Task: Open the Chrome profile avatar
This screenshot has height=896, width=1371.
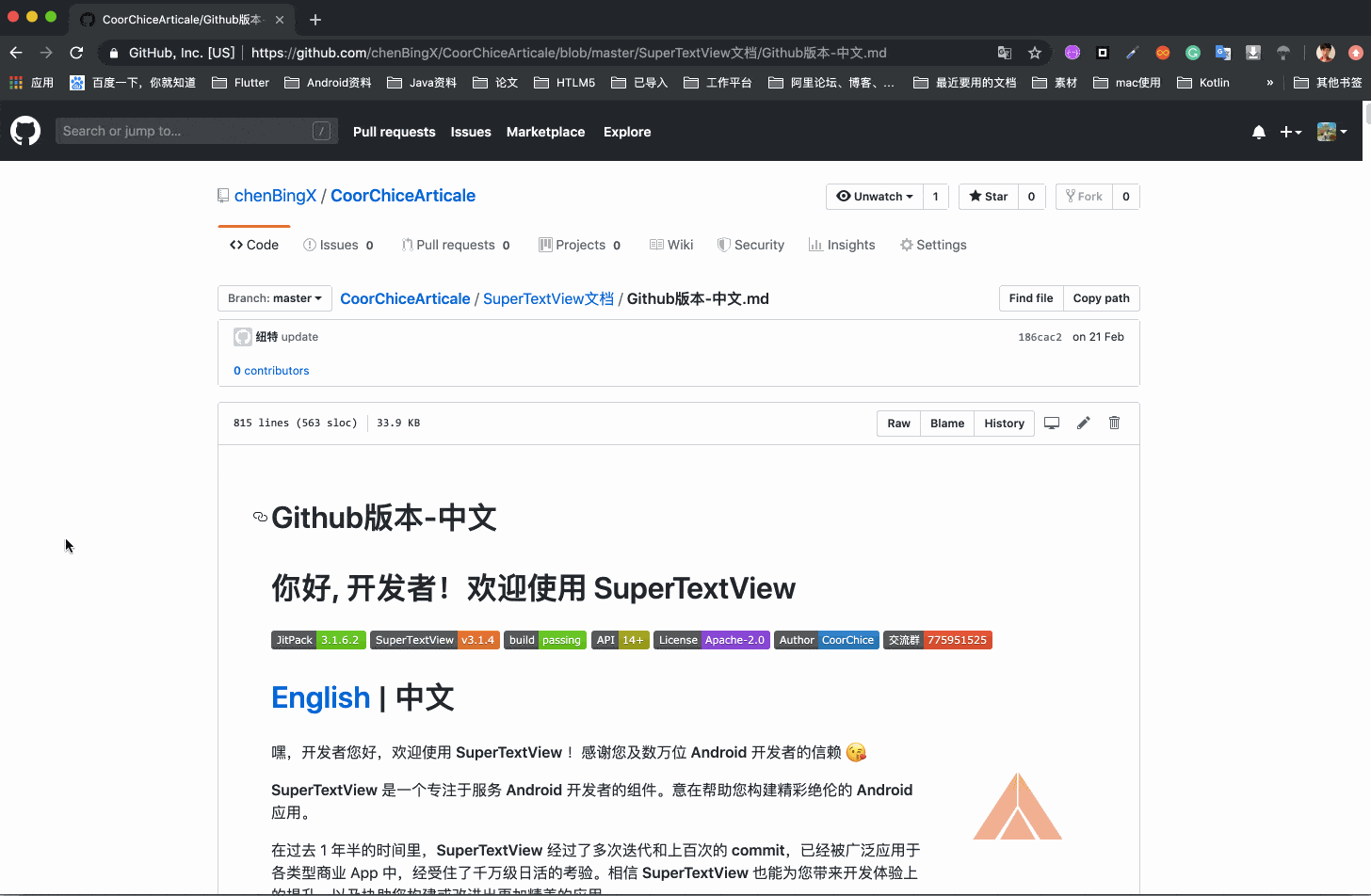Action: point(1326,53)
